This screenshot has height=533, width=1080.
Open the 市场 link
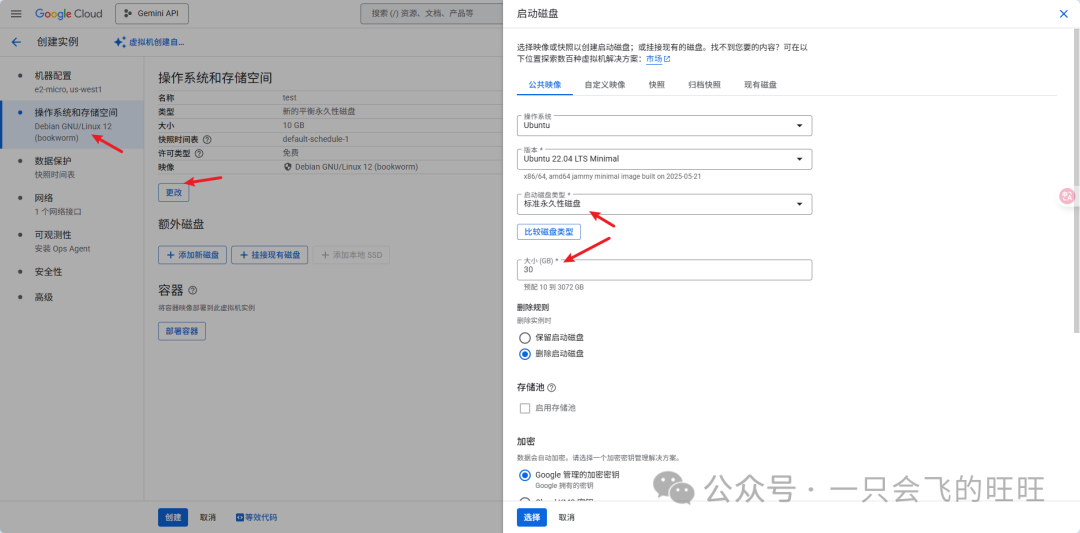(654, 59)
